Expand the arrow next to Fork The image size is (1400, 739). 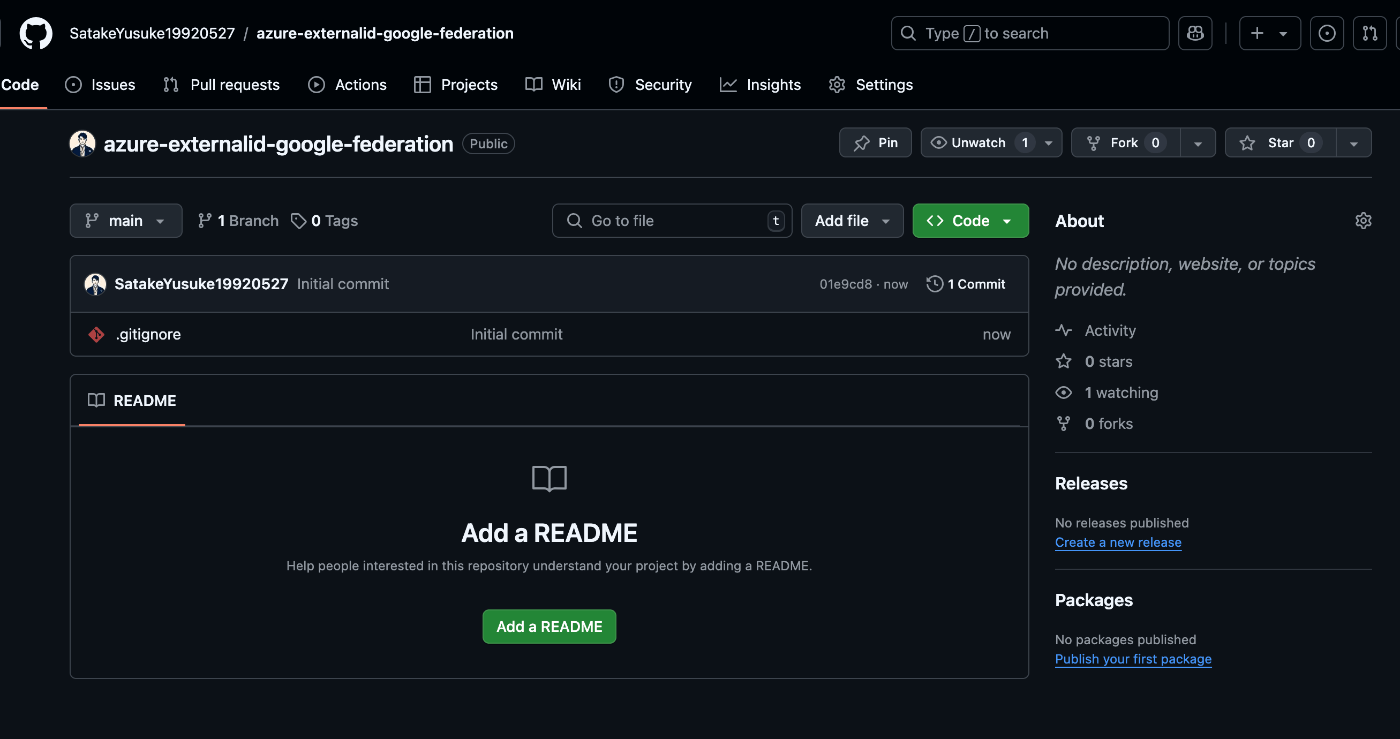point(1198,143)
